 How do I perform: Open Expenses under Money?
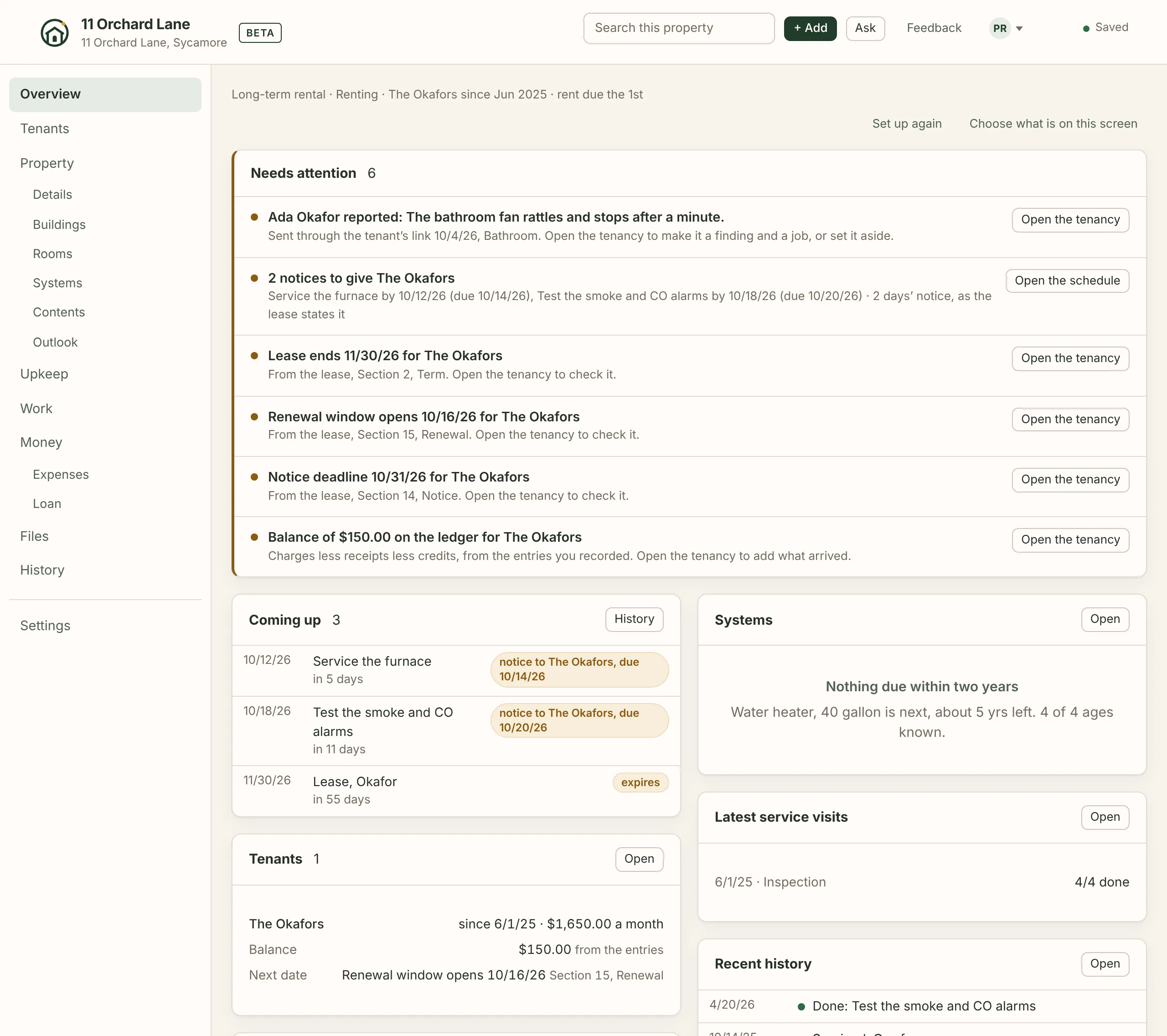pyautogui.click(x=61, y=475)
